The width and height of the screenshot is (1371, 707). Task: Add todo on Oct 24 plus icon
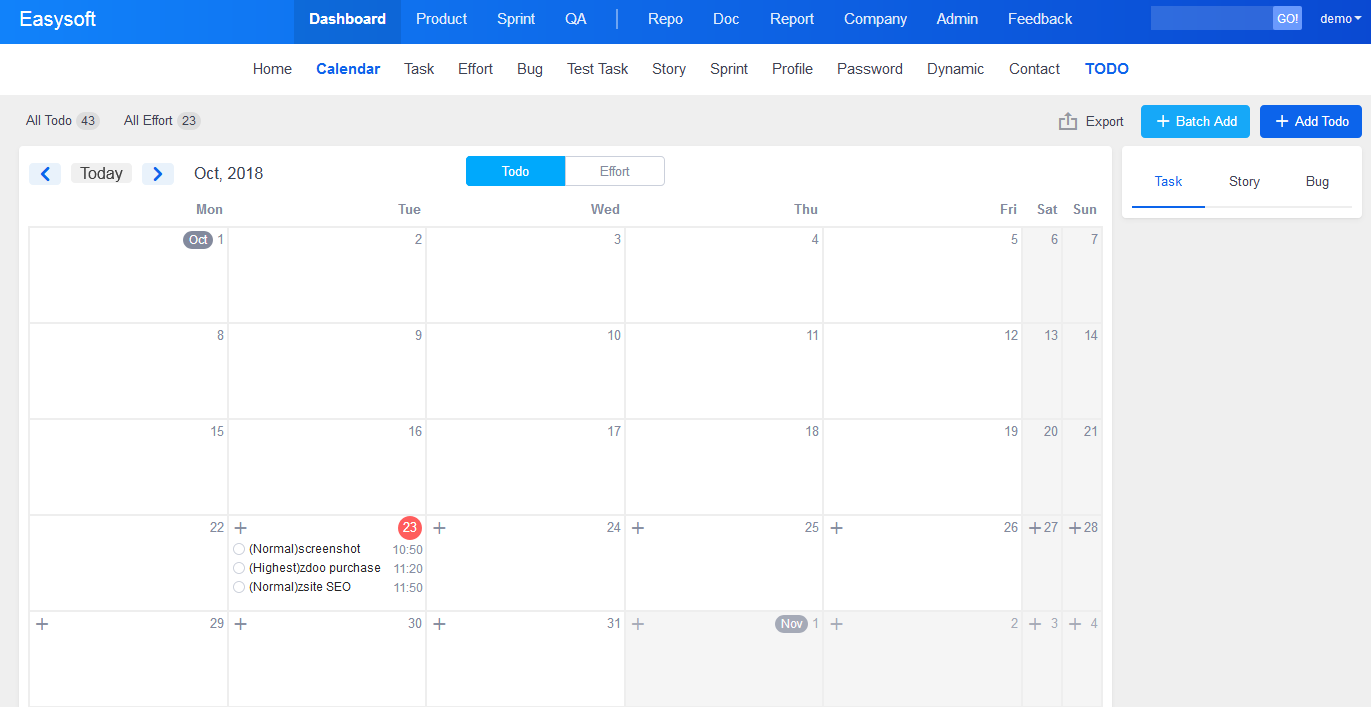pos(439,528)
